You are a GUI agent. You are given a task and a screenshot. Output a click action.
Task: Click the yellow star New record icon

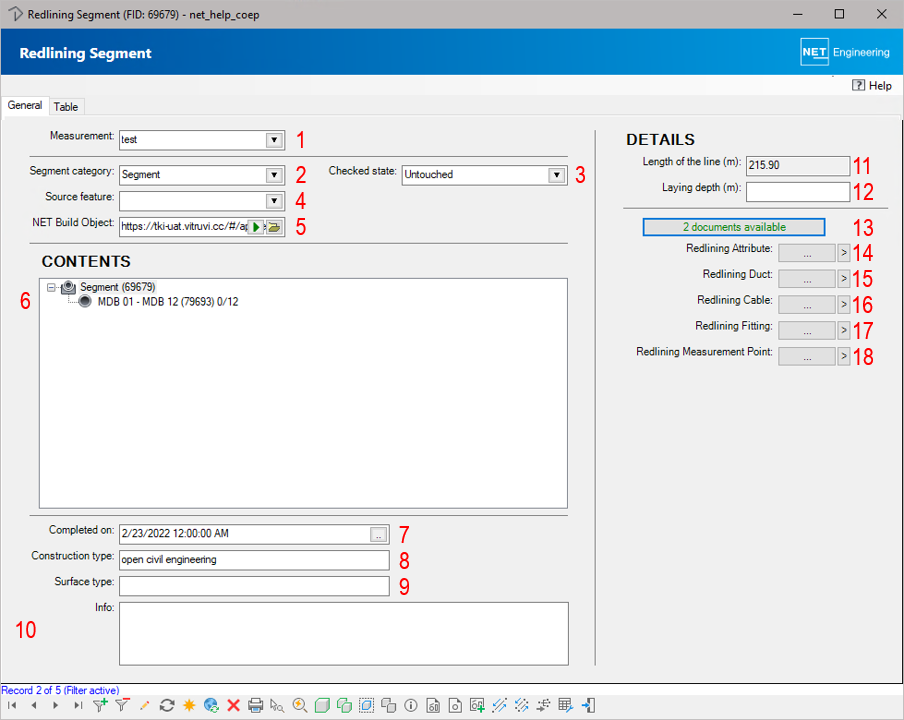point(188,705)
